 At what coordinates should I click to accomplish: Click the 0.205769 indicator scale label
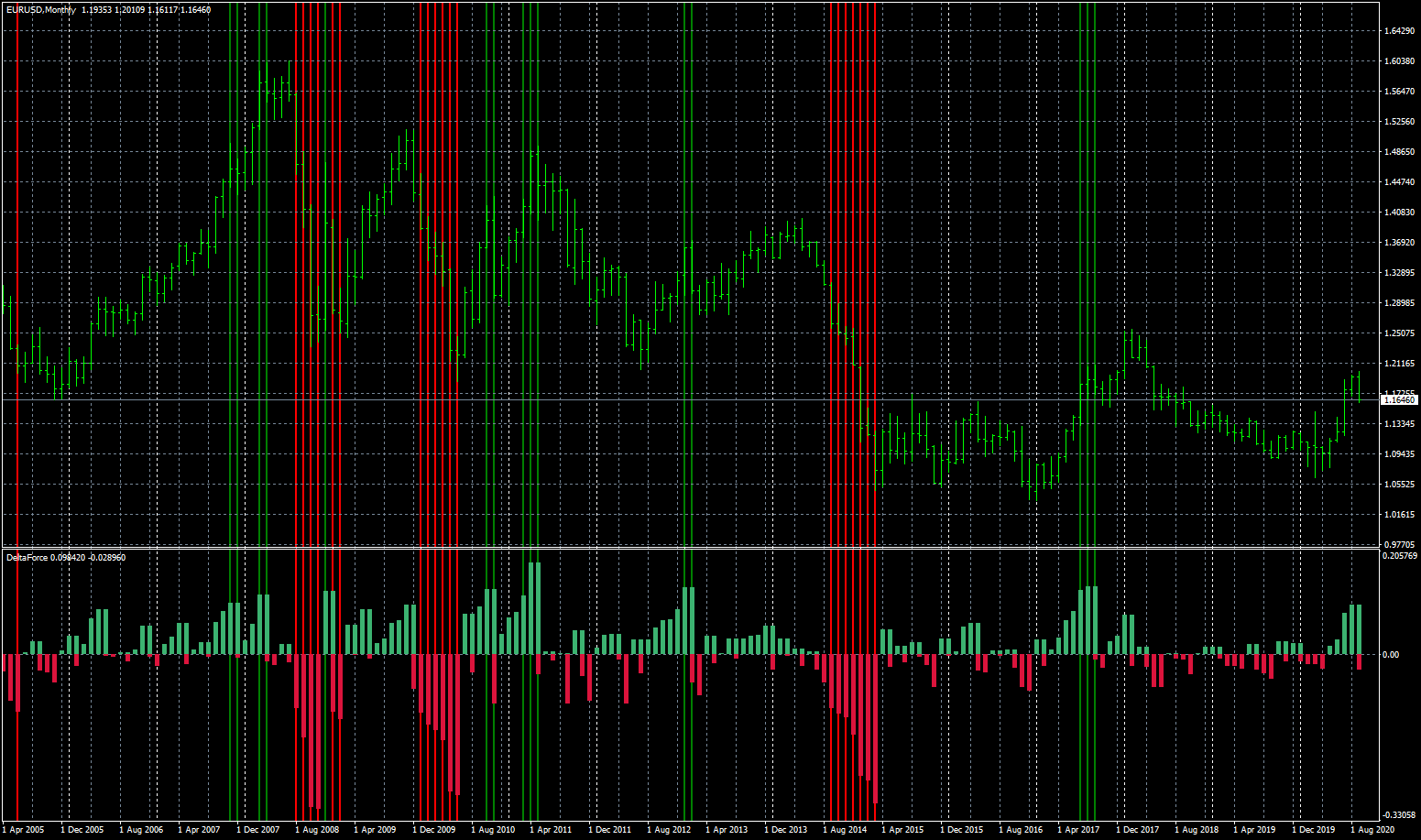(1401, 556)
